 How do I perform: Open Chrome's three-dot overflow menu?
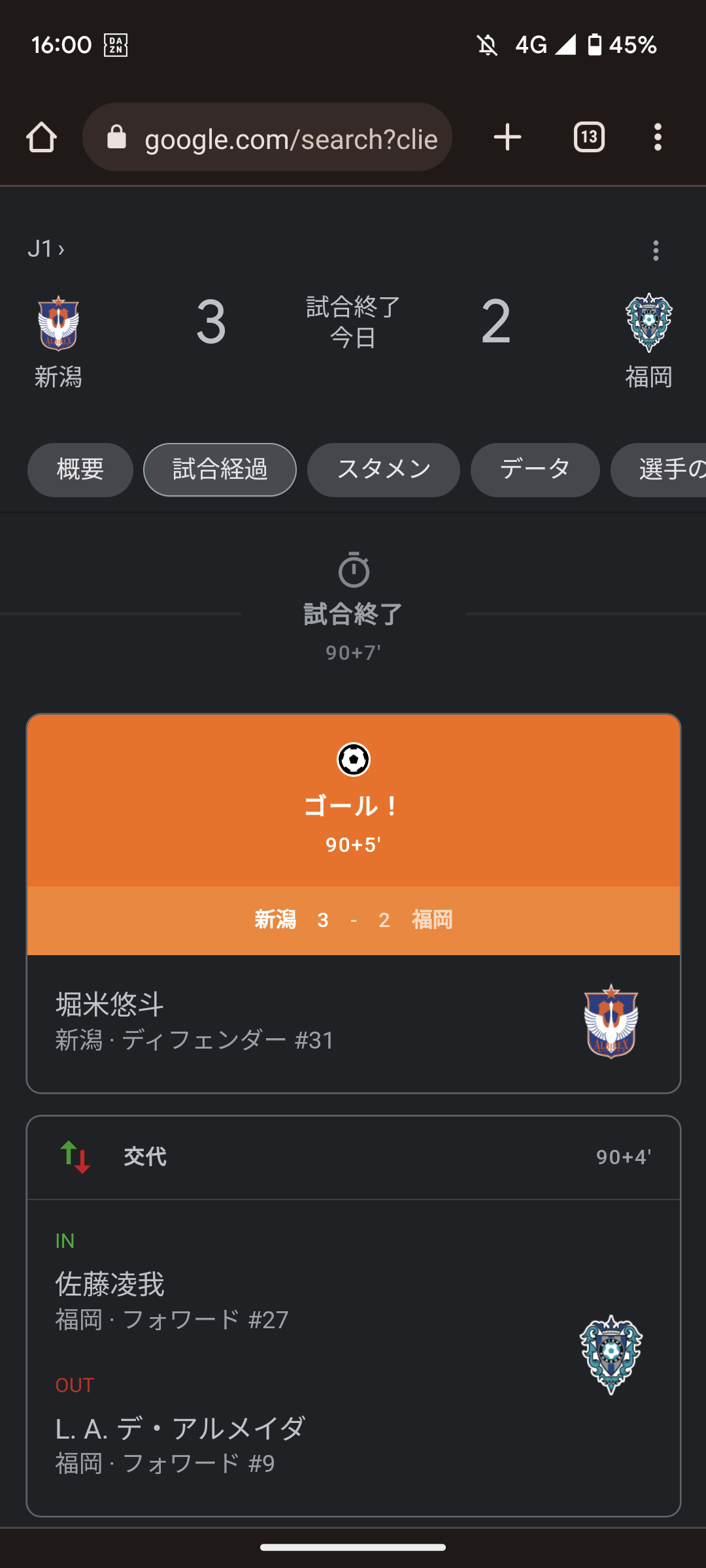point(658,138)
